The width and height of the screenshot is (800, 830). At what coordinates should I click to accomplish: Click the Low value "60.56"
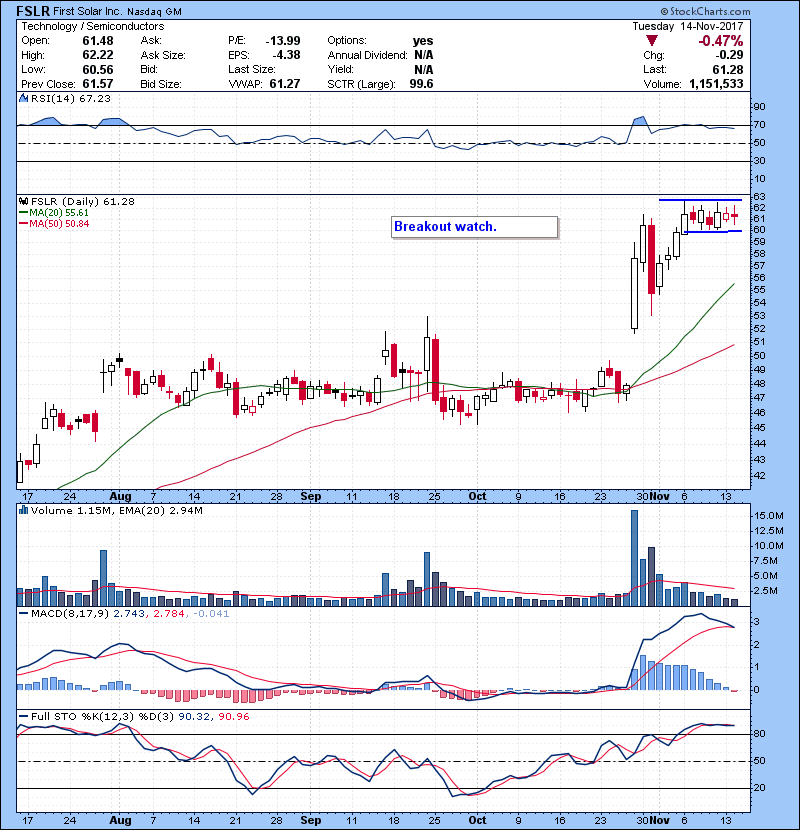(98, 69)
